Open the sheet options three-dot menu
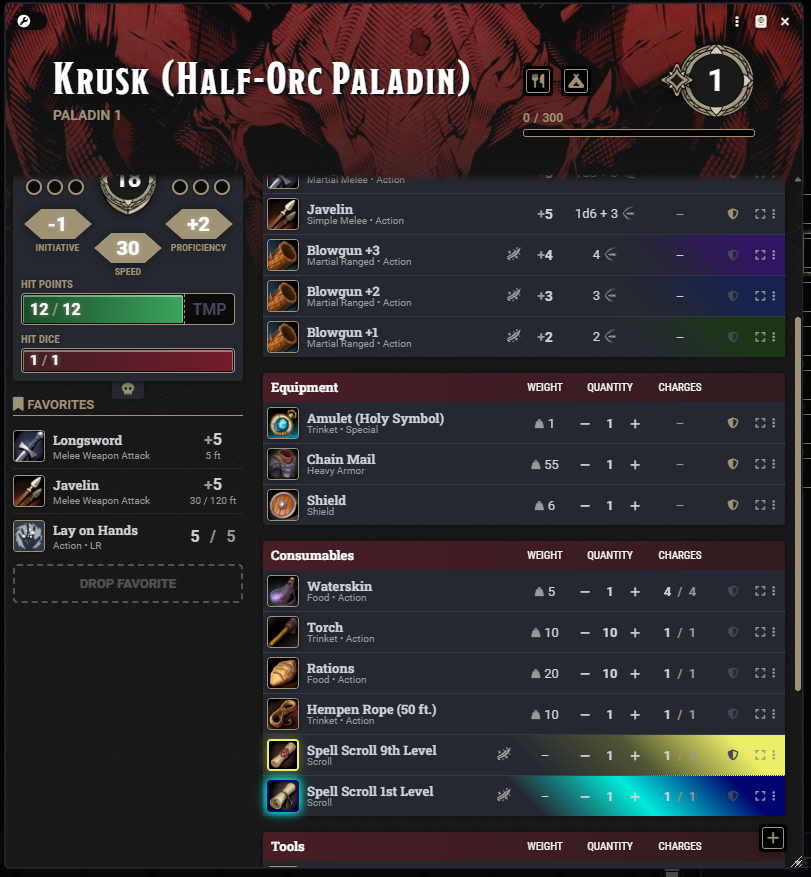811x877 pixels. pos(737,21)
